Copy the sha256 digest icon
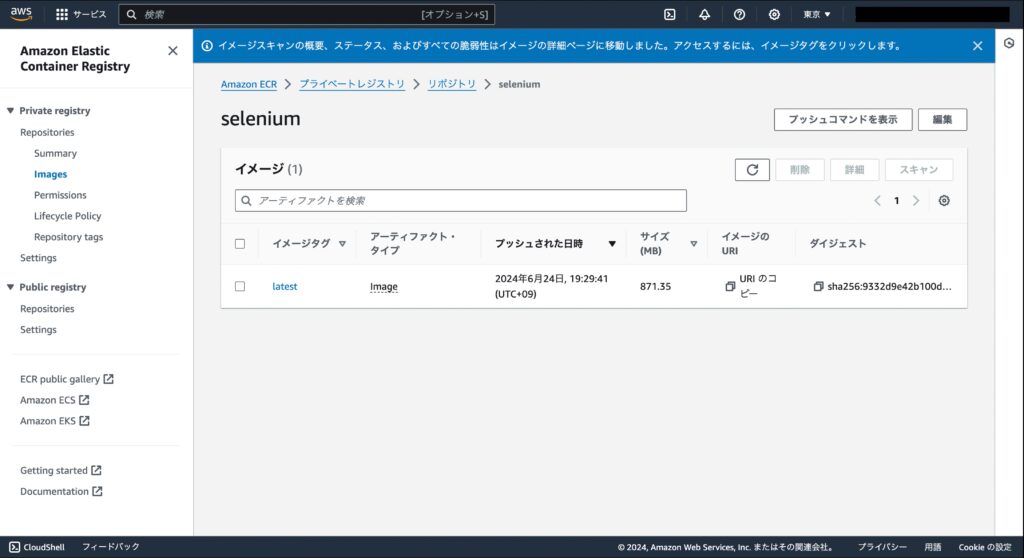This screenshot has width=1024, height=558. coord(818,286)
